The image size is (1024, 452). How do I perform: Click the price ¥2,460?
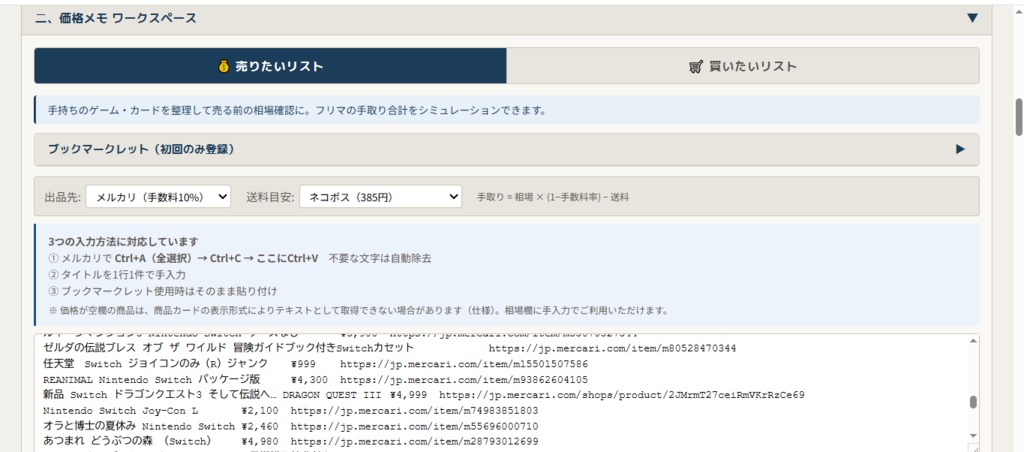(x=260, y=427)
